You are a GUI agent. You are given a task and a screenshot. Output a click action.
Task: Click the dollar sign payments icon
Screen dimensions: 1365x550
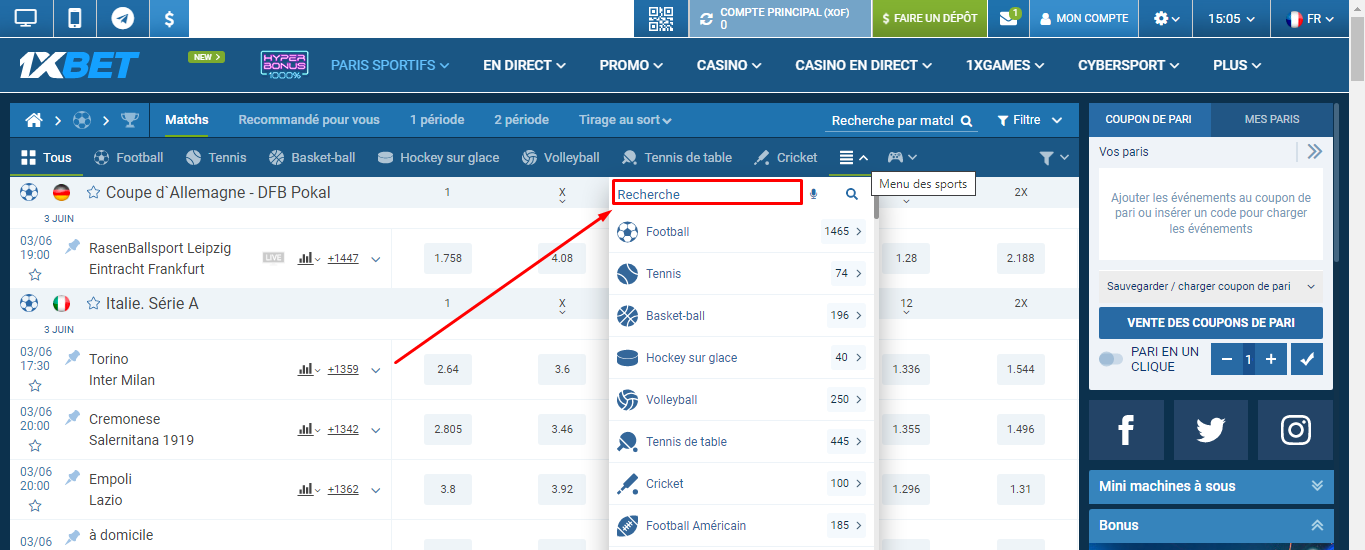coord(170,18)
